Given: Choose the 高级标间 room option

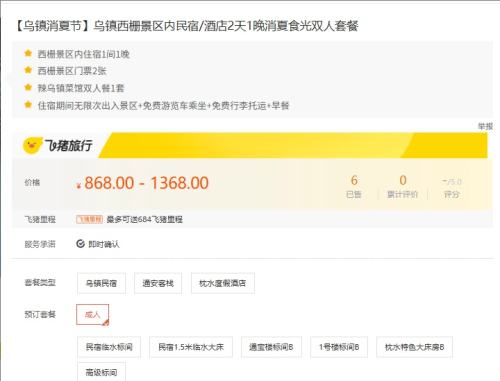Looking at the screenshot, I should (101, 372).
